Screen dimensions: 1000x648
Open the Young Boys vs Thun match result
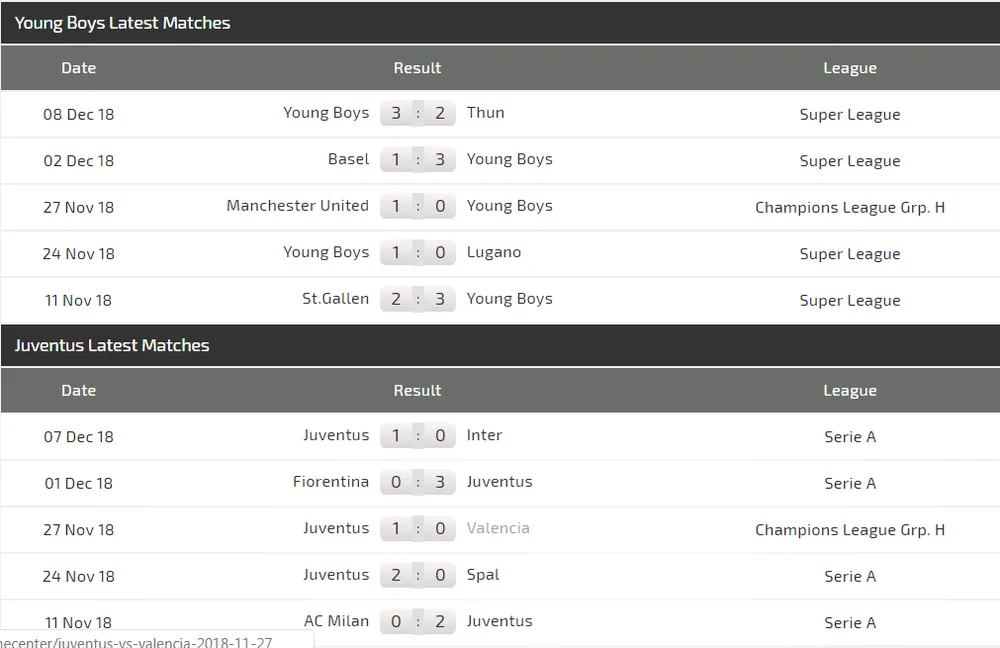(x=418, y=113)
